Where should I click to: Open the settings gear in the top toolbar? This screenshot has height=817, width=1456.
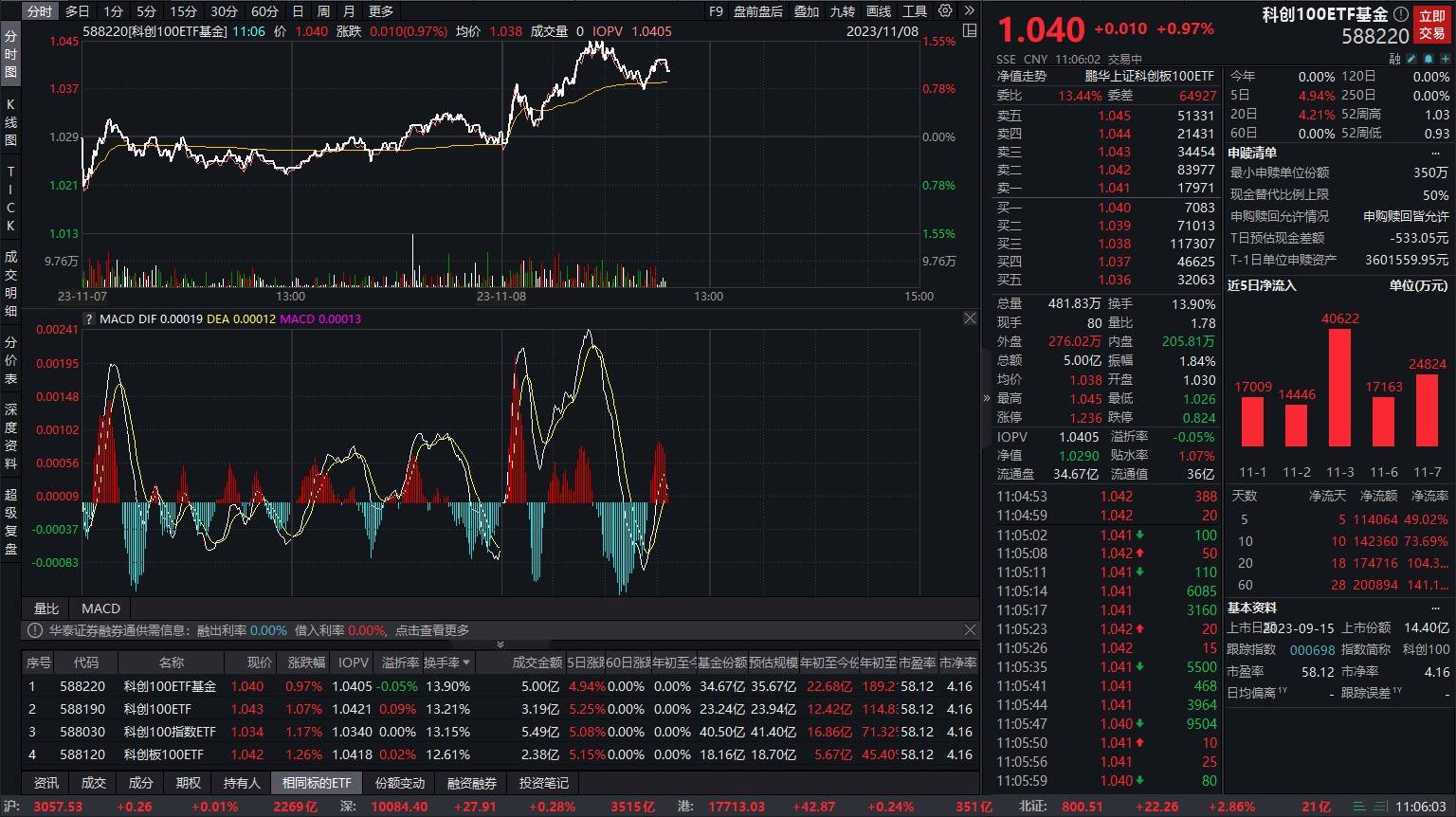(944, 10)
